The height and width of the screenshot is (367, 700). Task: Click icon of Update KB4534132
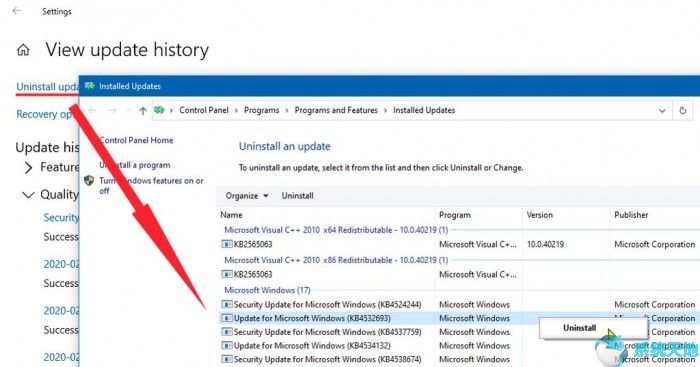(x=227, y=346)
